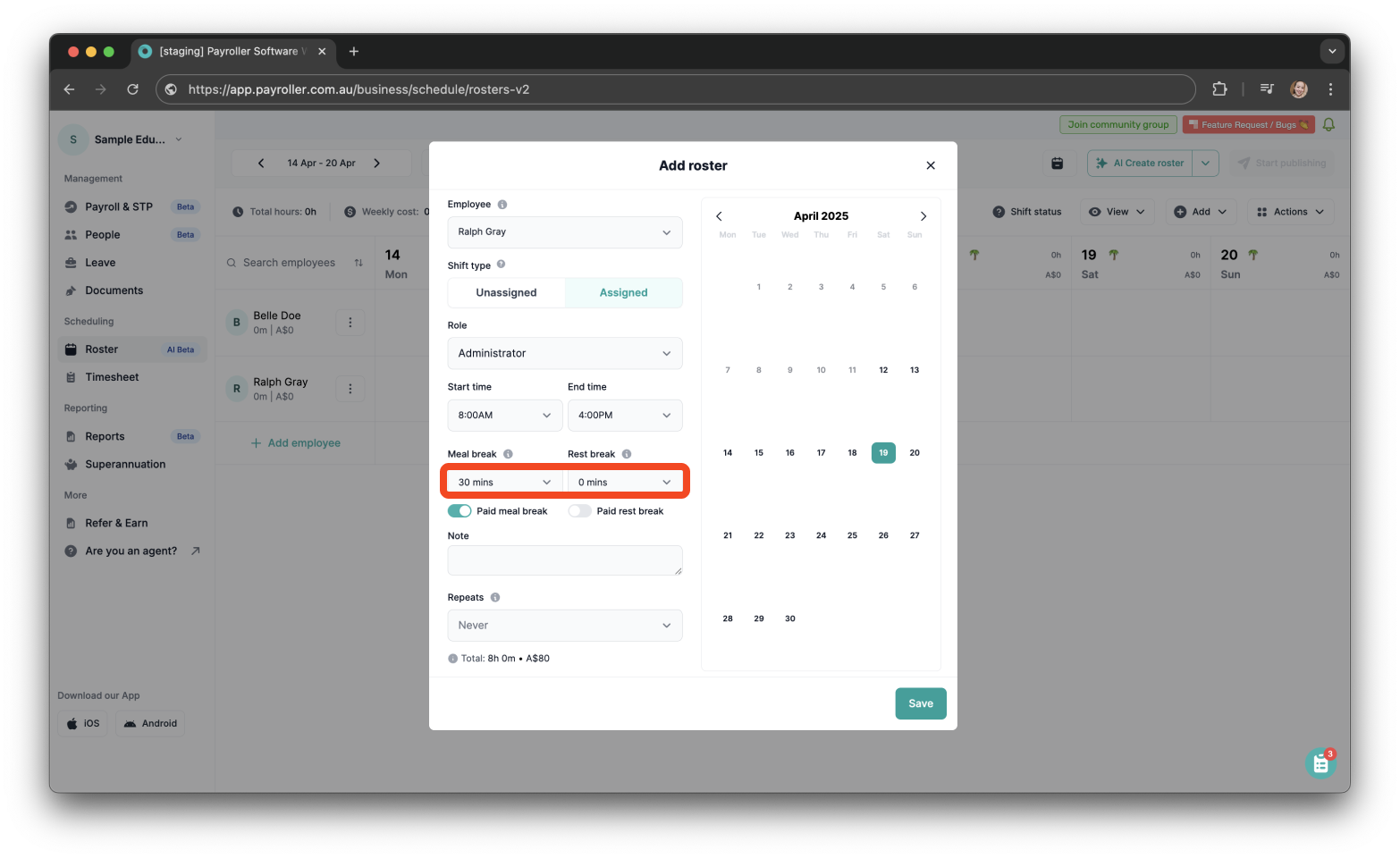Image resolution: width=1400 pixels, height=858 pixels.
Task: Open the Rest break 0 mins dropdown
Action: (x=625, y=482)
